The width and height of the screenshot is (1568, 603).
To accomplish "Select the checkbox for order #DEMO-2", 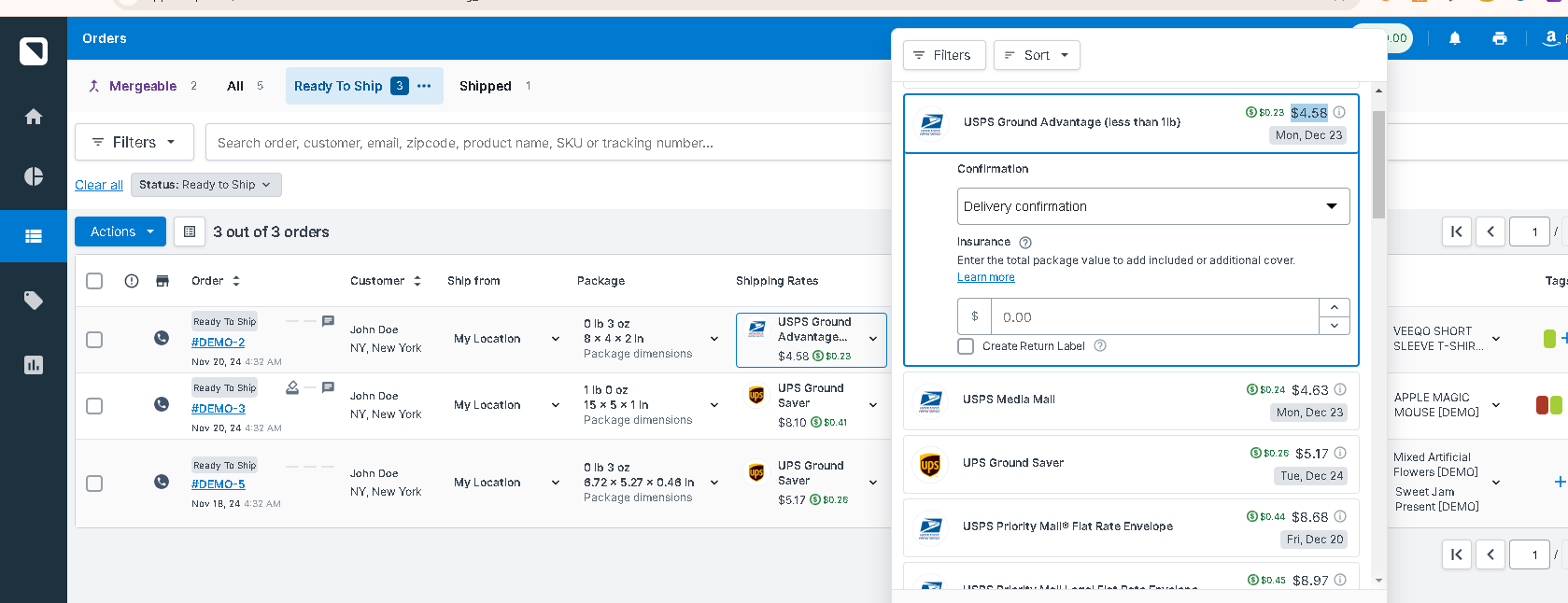I will pyautogui.click(x=94, y=340).
